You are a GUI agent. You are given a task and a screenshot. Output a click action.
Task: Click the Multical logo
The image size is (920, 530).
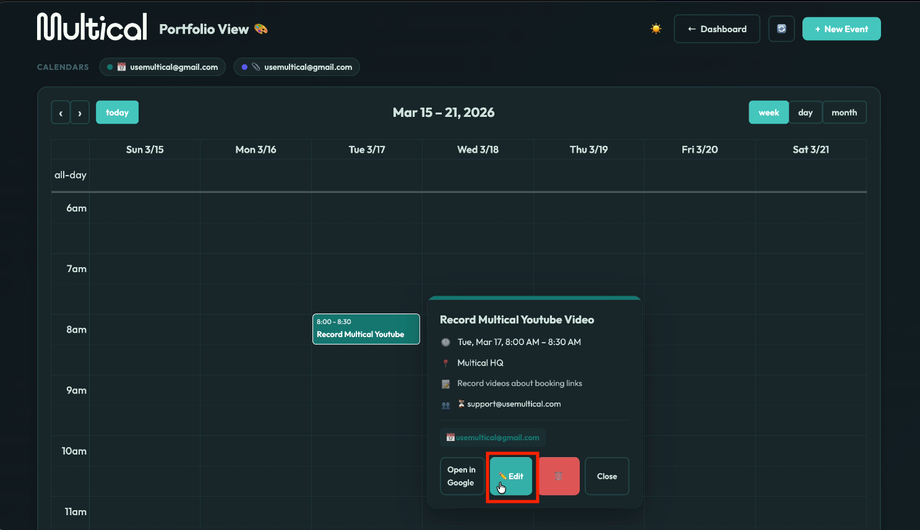coord(92,27)
